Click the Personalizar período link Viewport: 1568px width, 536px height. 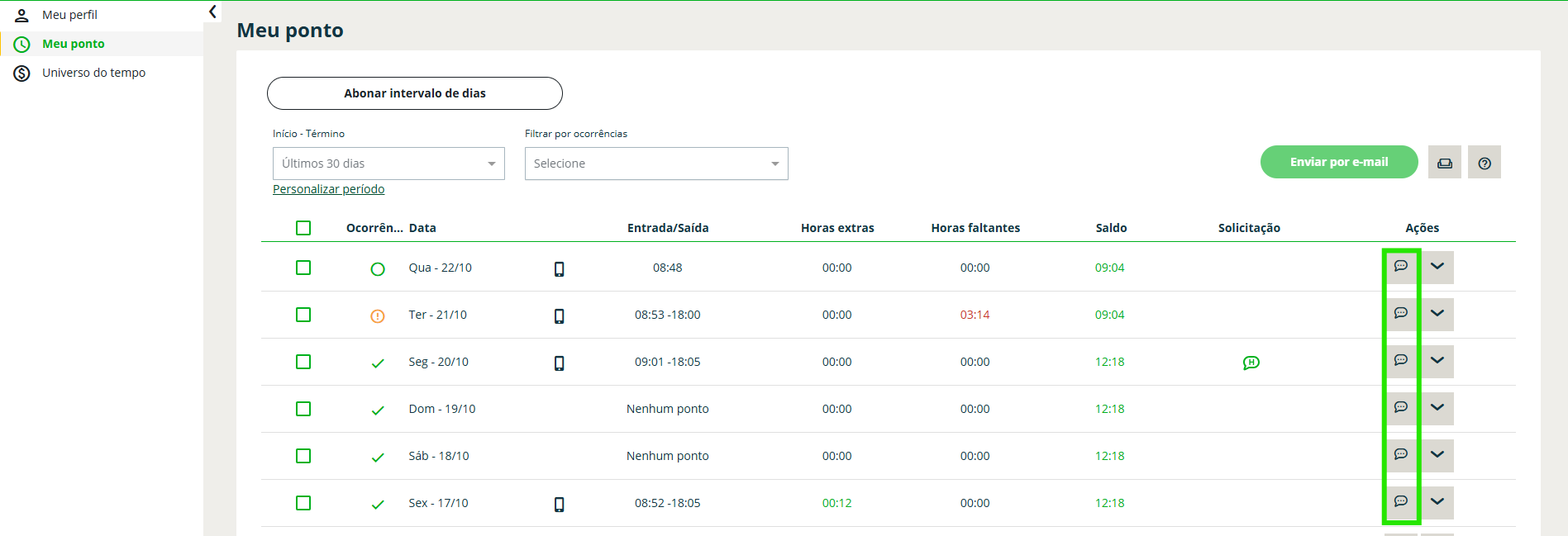[x=329, y=189]
